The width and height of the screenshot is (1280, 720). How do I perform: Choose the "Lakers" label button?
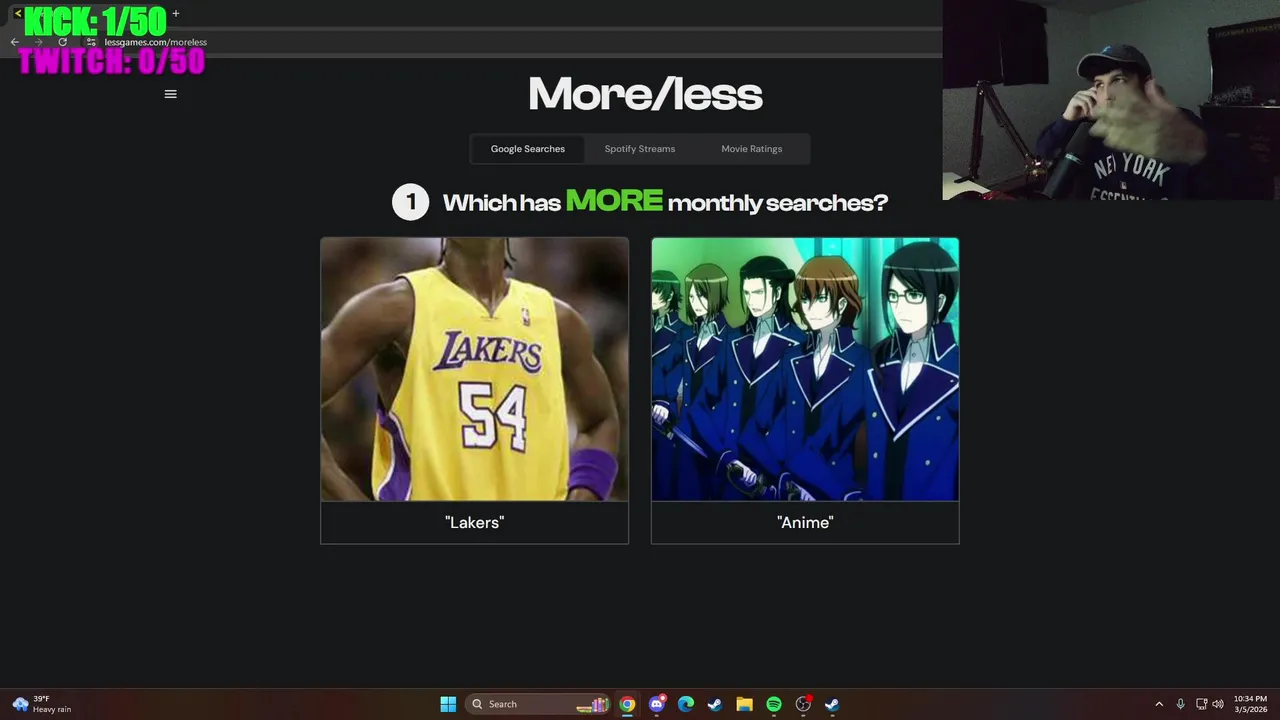pos(474,522)
